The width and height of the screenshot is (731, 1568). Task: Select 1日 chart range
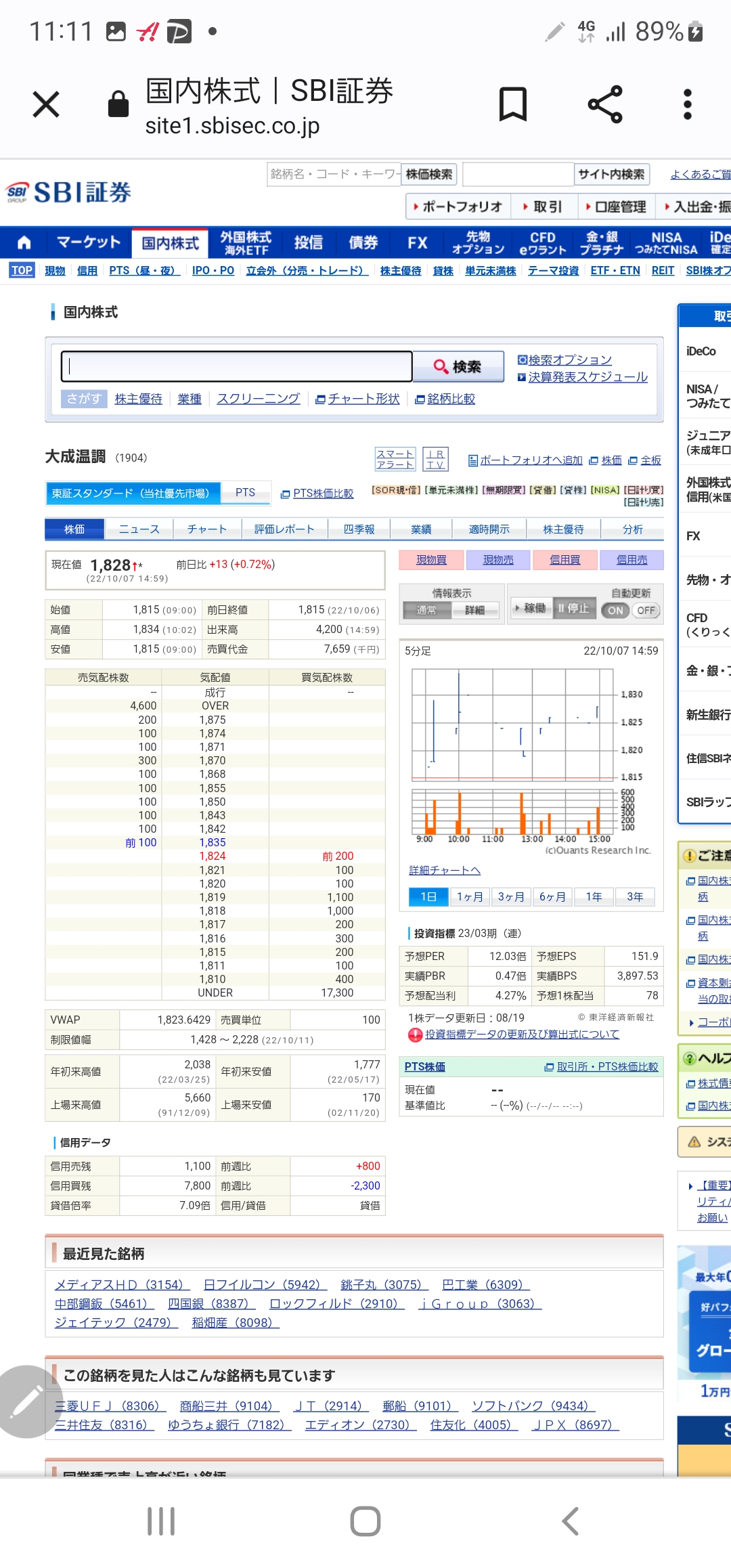click(x=428, y=896)
